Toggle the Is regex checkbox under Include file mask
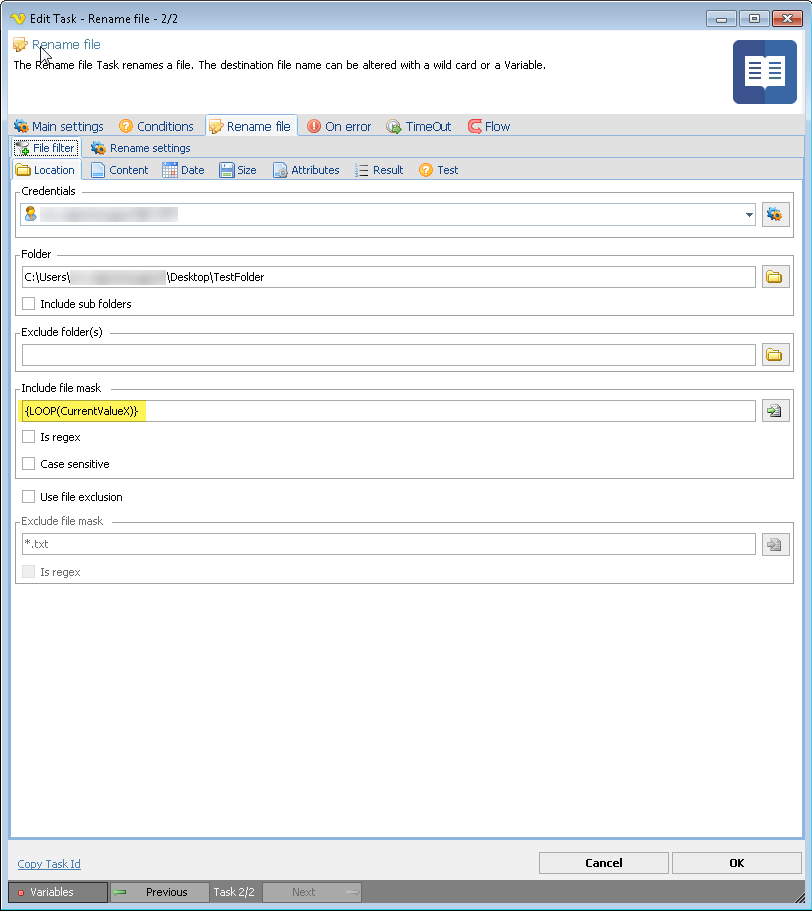812x911 pixels. tap(29, 437)
